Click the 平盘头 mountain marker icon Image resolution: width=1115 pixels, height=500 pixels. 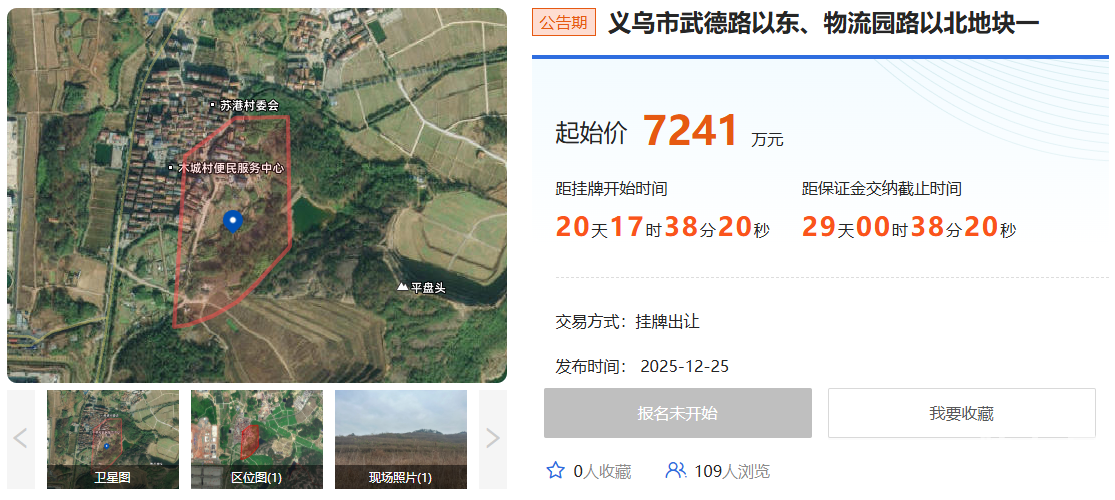click(x=402, y=287)
